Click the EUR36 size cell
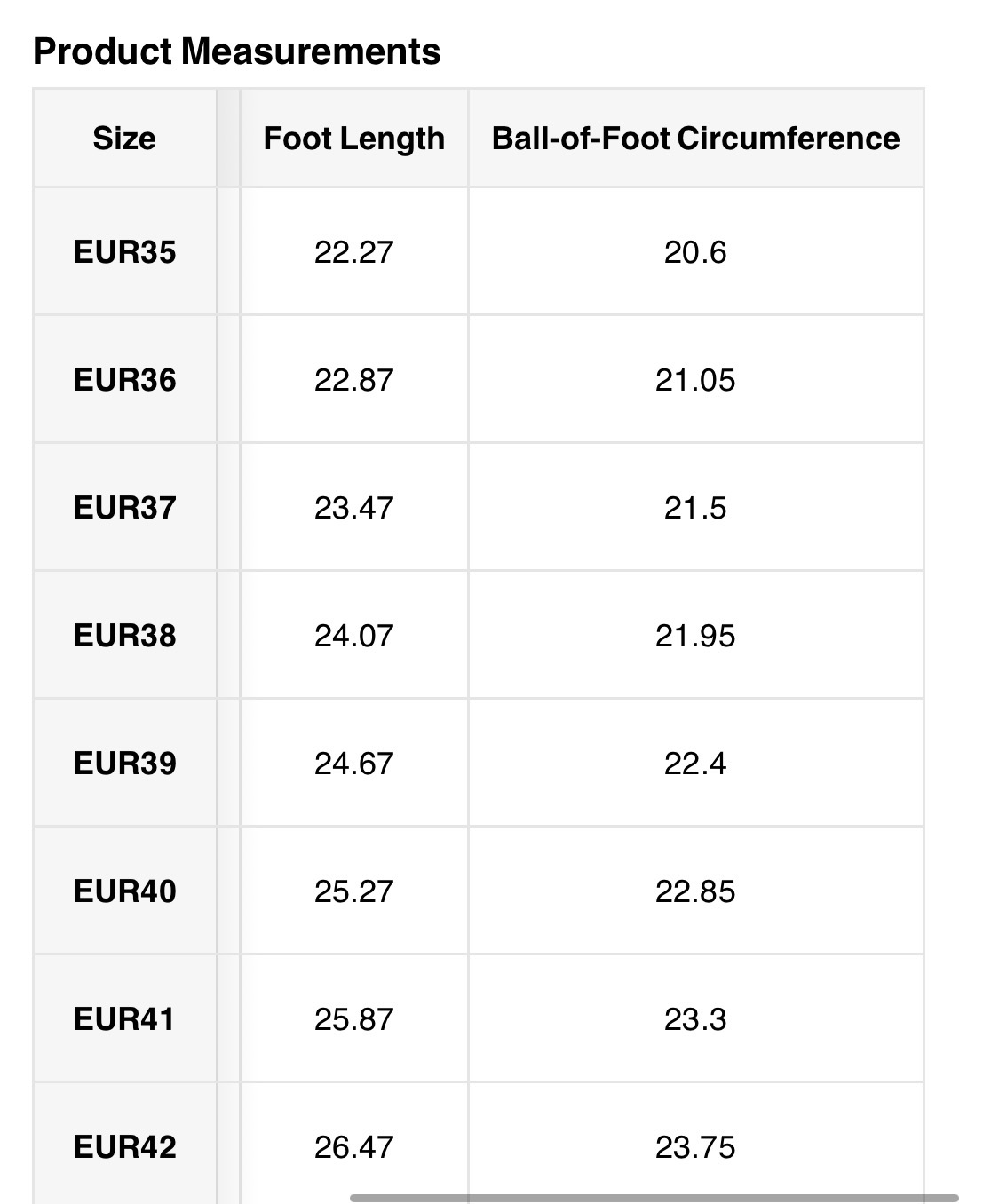 pos(124,380)
